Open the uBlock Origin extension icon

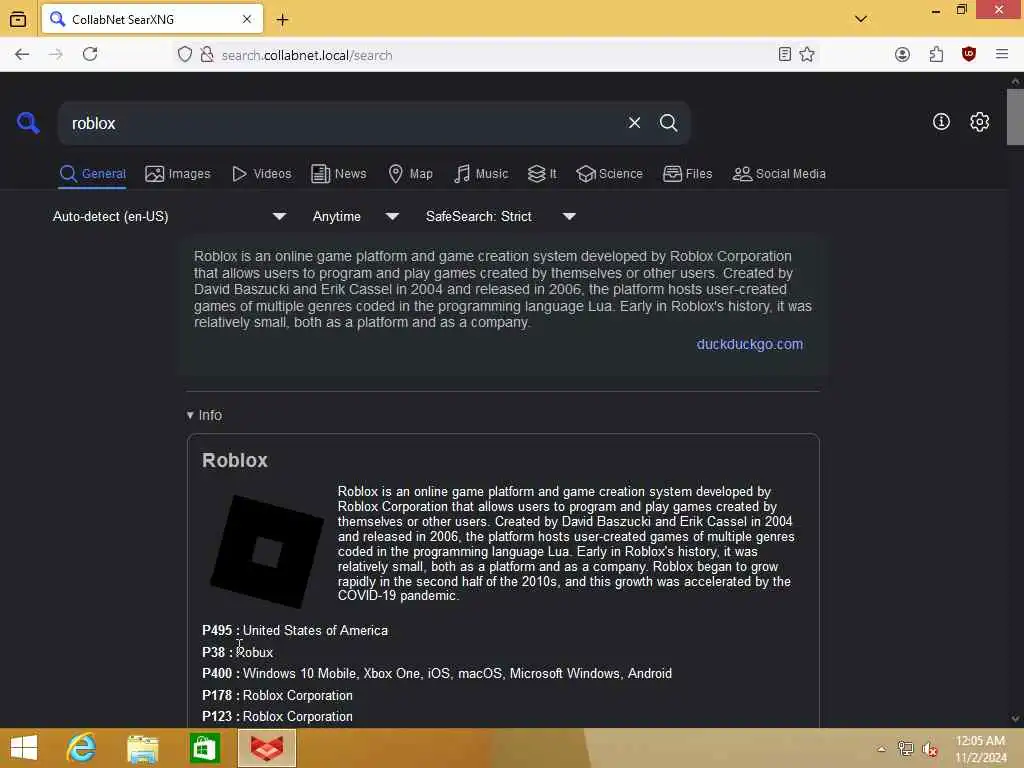(x=968, y=55)
